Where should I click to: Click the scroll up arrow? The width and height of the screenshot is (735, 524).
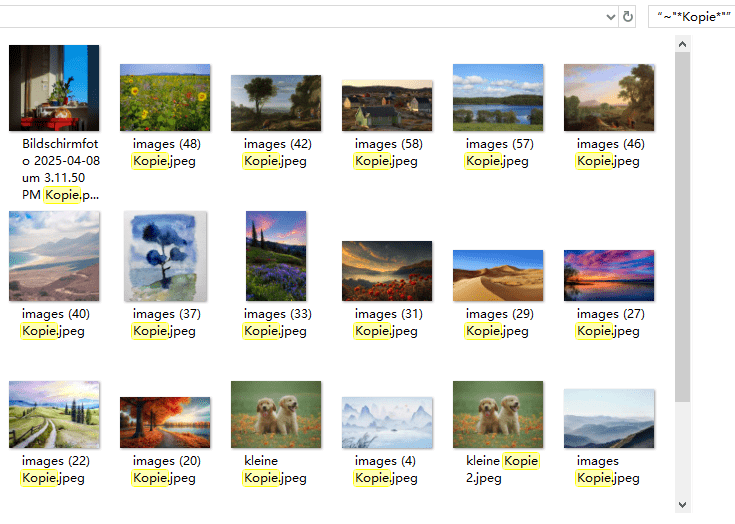(683, 44)
